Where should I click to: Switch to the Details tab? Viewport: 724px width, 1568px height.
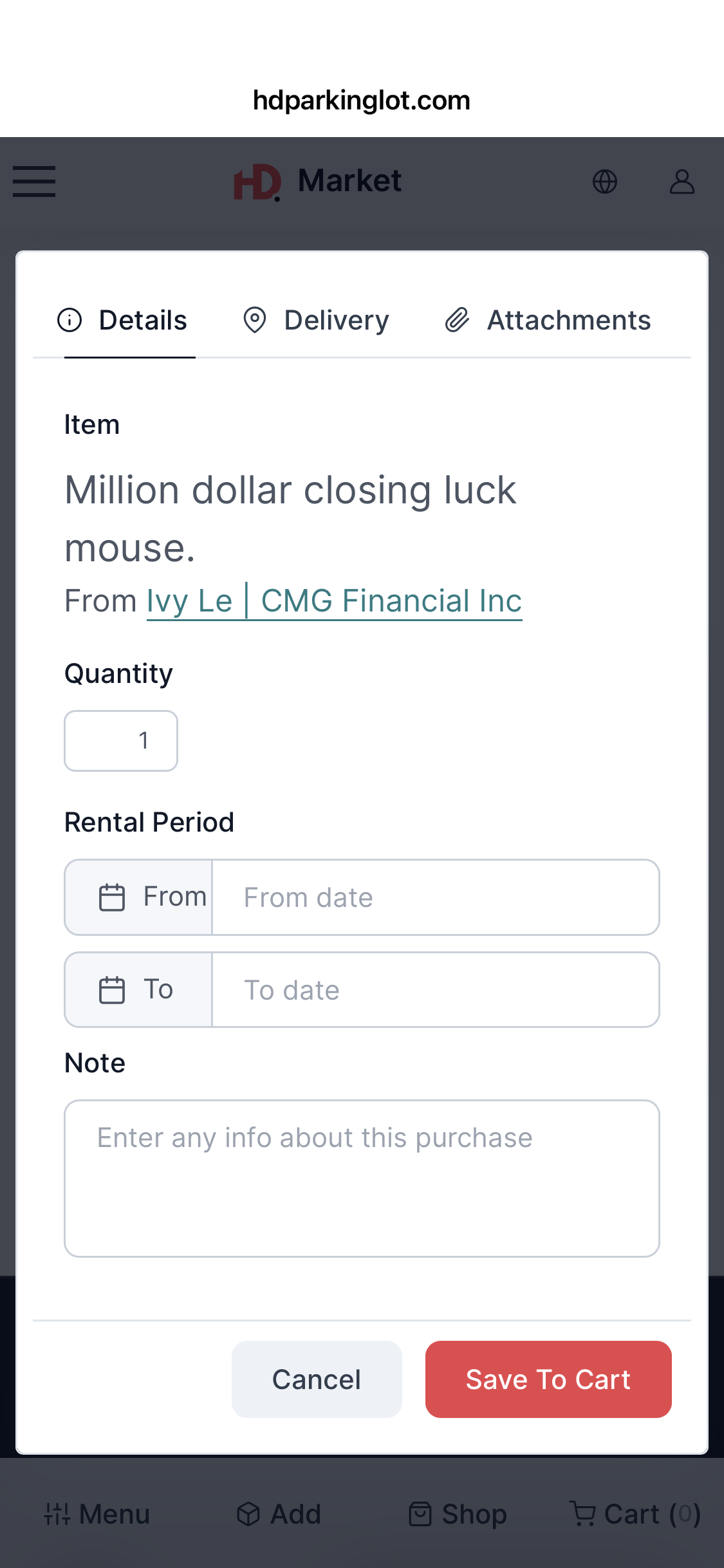pos(123,321)
